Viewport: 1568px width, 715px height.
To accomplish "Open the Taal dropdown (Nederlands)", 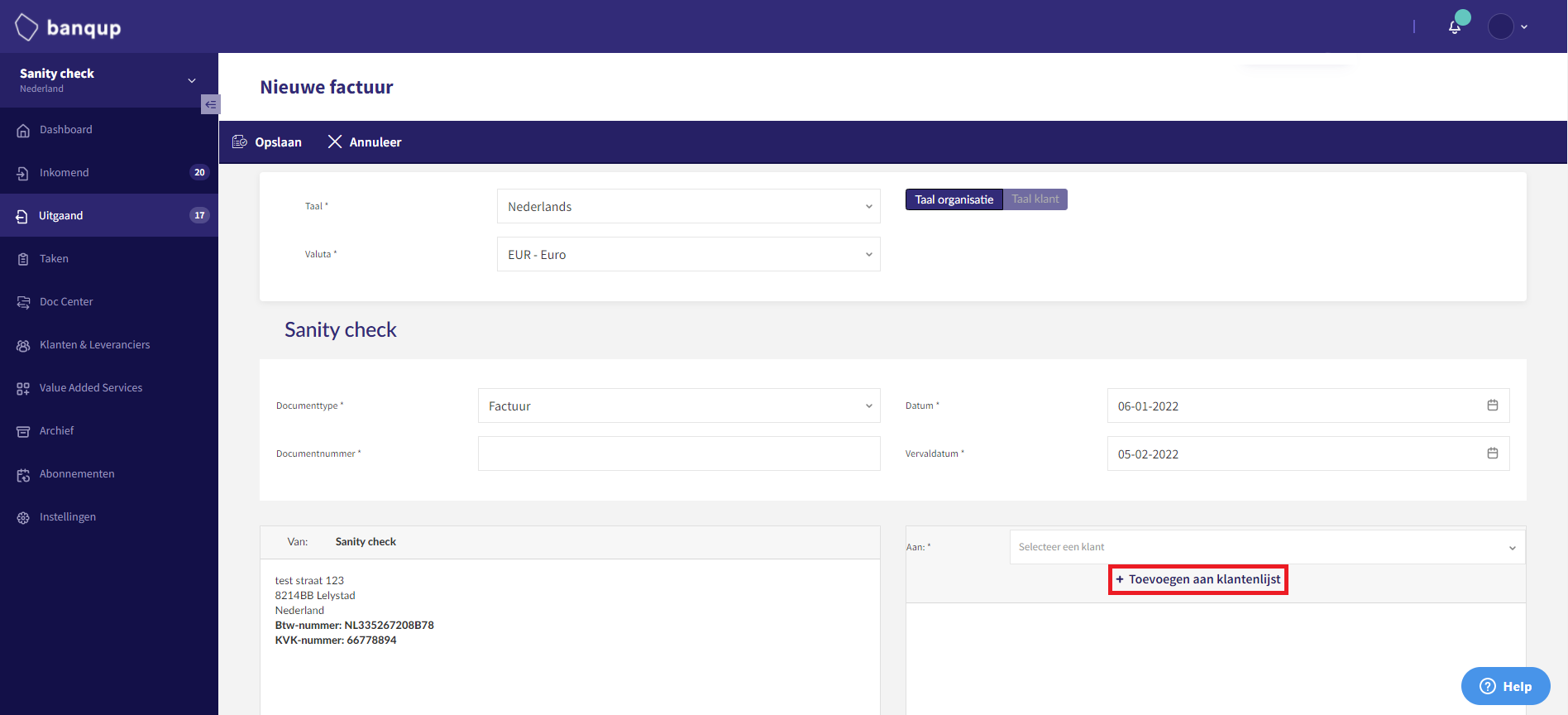I will tap(689, 206).
